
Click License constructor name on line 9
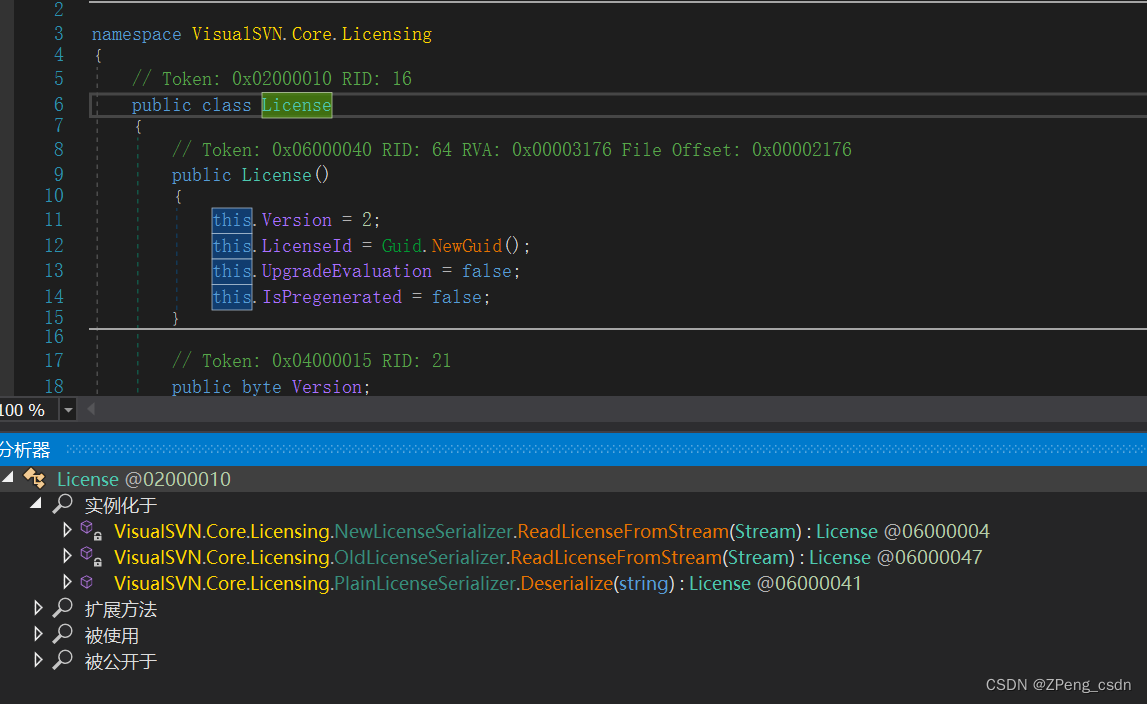277,175
